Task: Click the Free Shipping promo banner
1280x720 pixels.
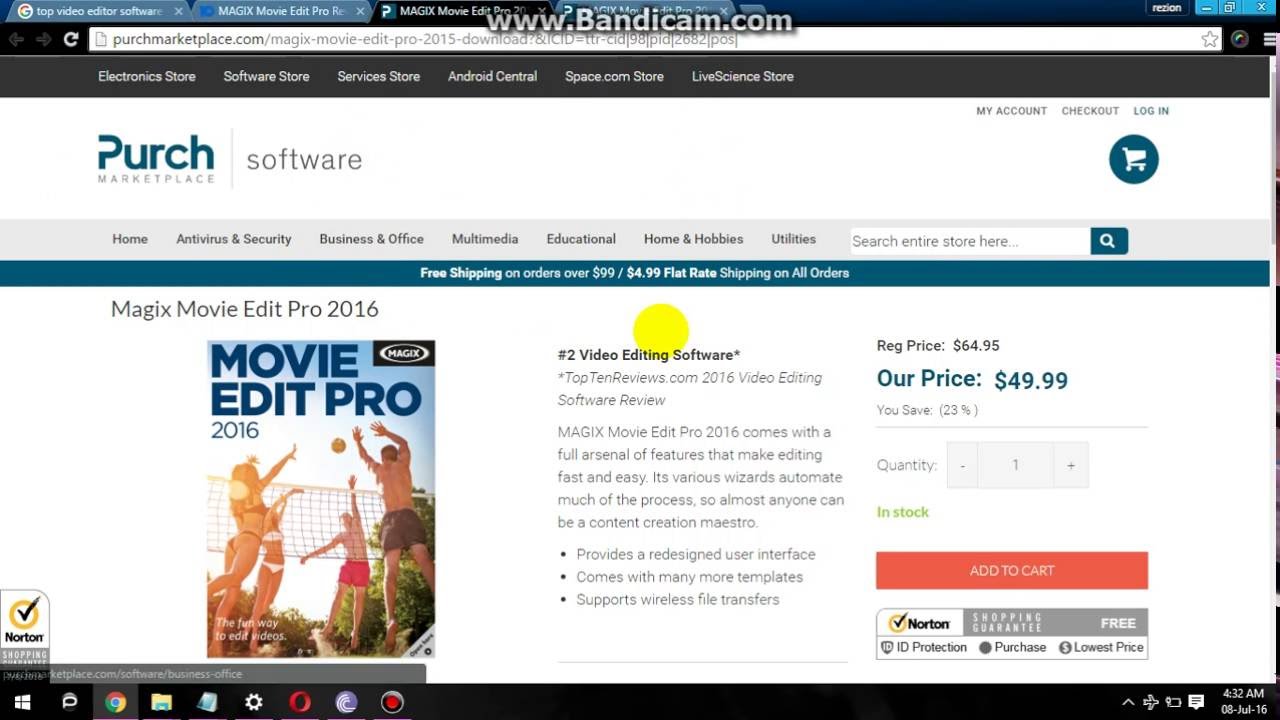Action: tap(635, 273)
